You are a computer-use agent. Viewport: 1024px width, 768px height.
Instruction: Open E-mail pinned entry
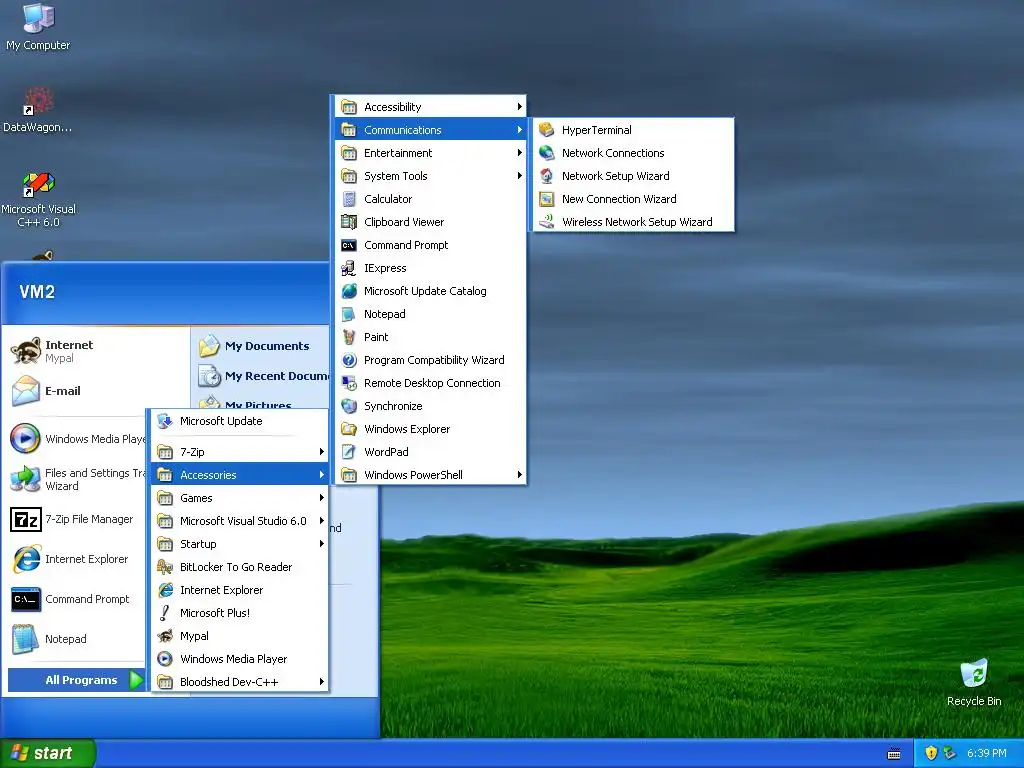pyautogui.click(x=97, y=391)
